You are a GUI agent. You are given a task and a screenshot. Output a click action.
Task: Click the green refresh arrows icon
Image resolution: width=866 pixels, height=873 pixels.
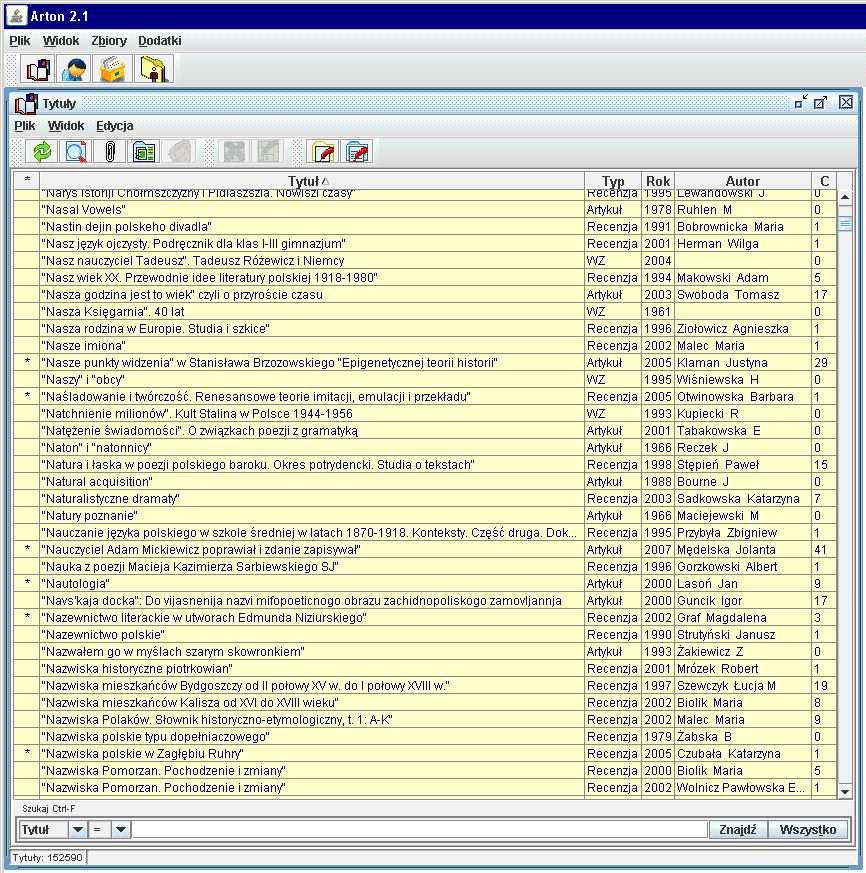(x=42, y=151)
